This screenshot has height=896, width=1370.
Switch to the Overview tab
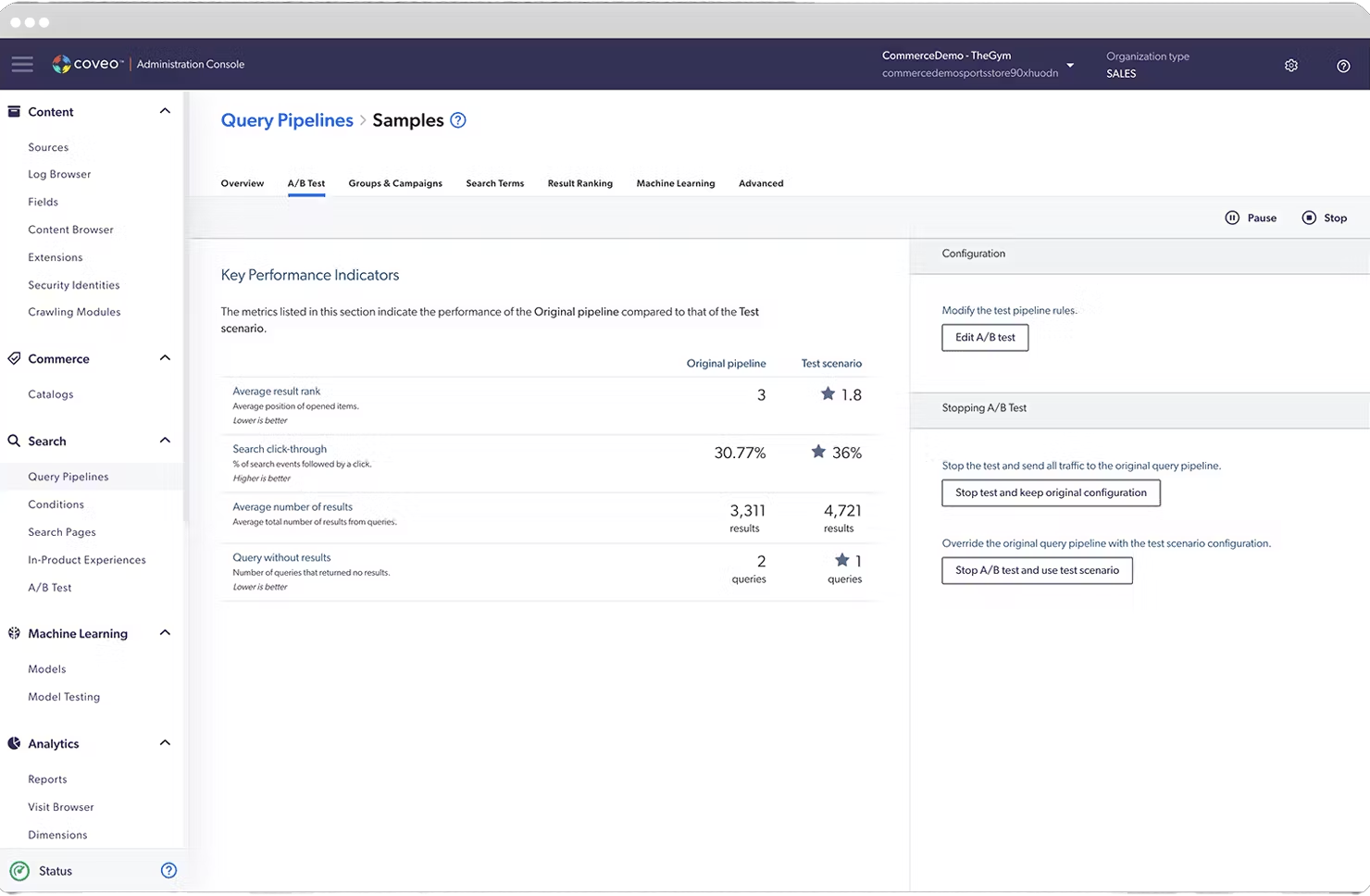pyautogui.click(x=243, y=183)
